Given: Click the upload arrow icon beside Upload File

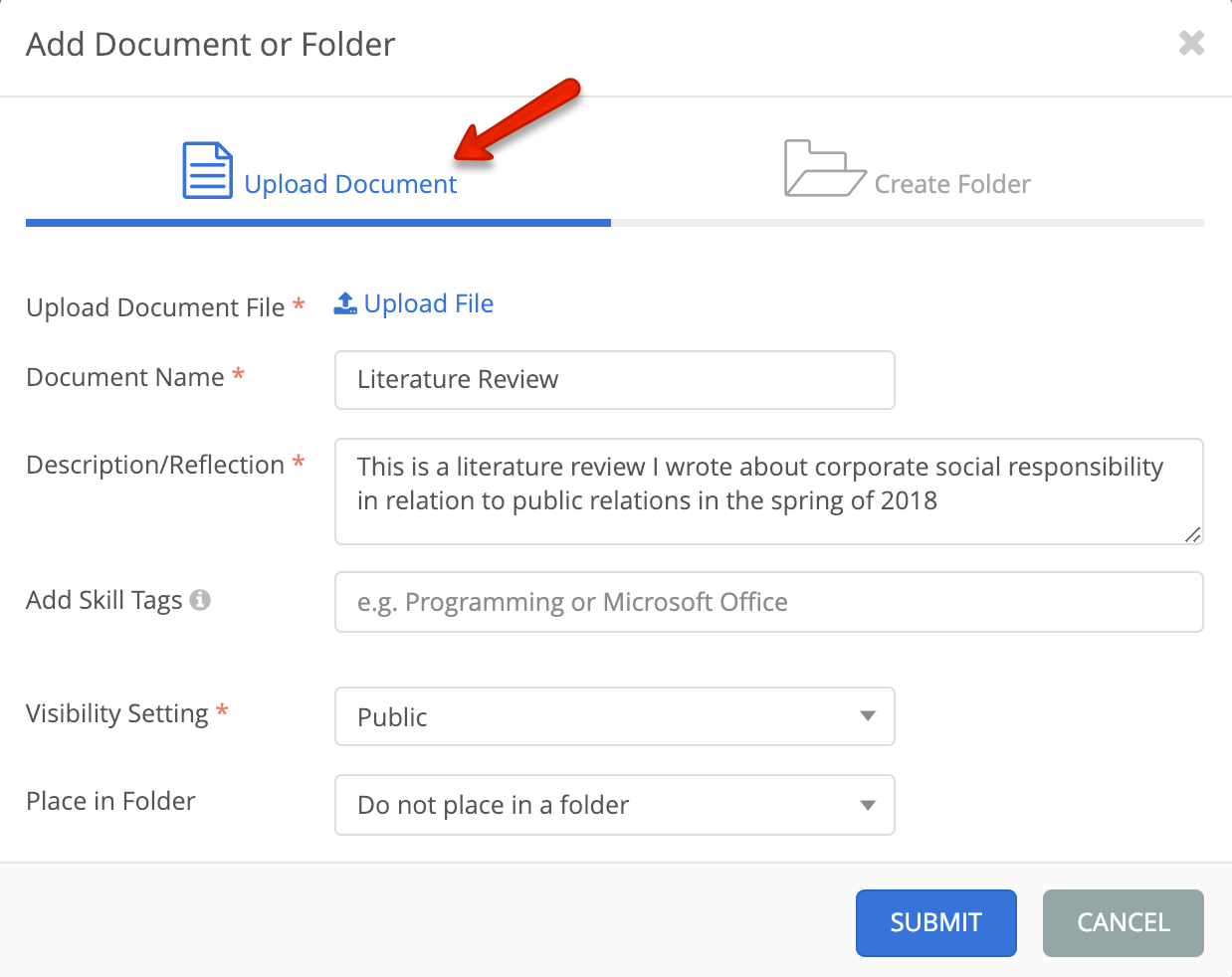Looking at the screenshot, I should point(345,303).
